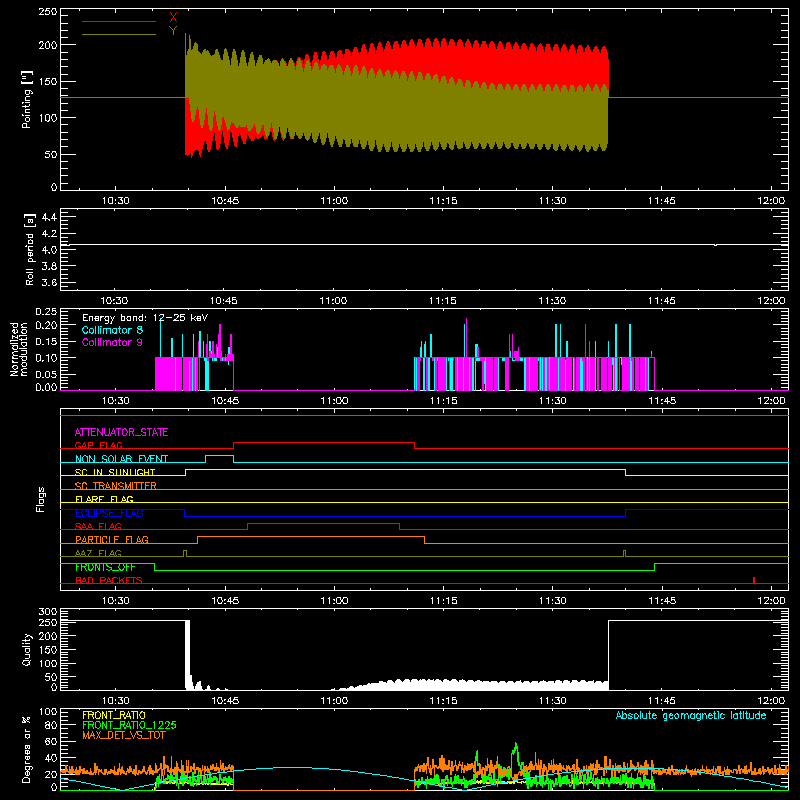Select the Collimator 9 legend entry
The width and height of the screenshot is (800, 800).
click(112, 342)
